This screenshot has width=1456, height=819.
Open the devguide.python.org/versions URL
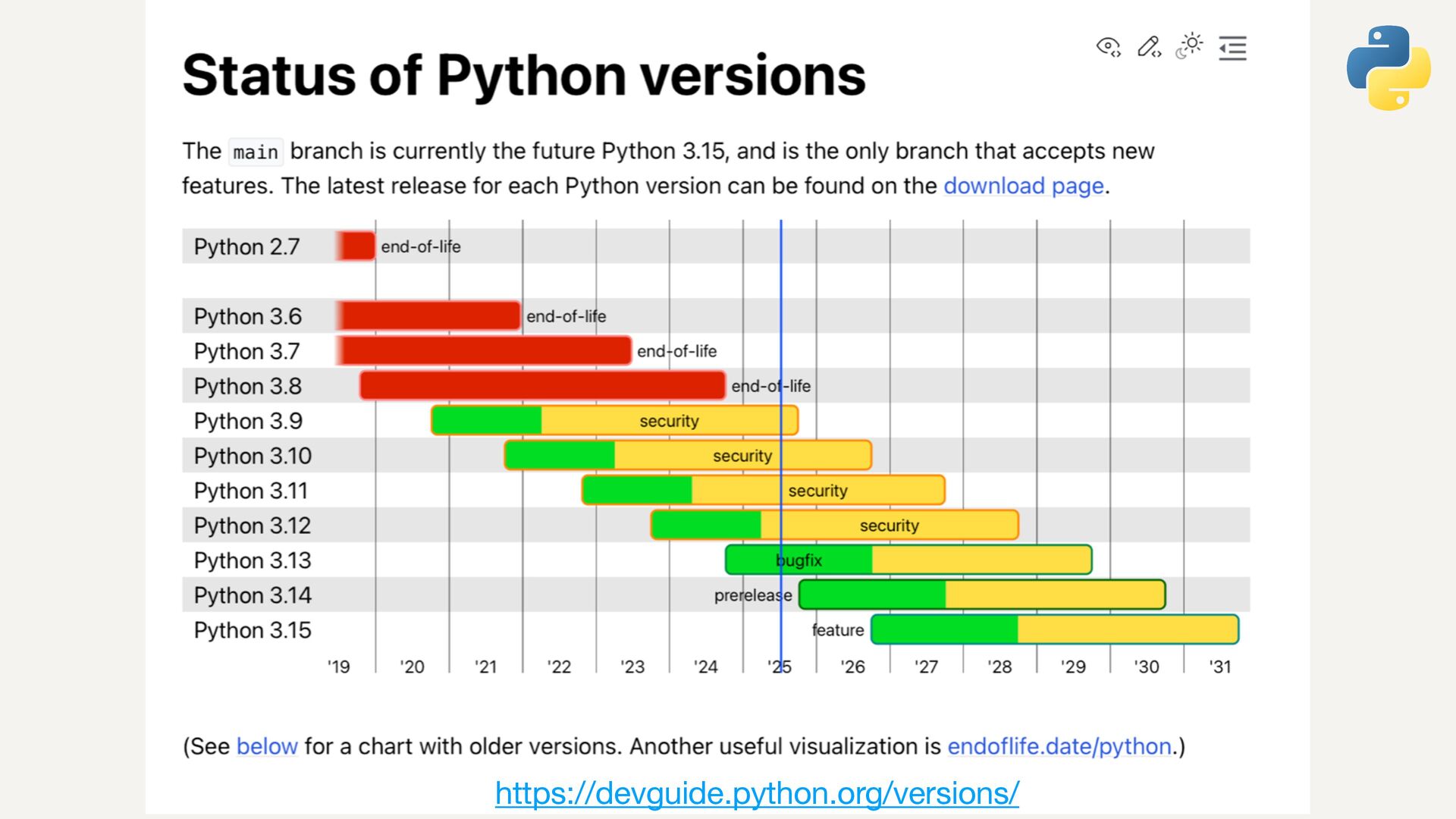[757, 793]
